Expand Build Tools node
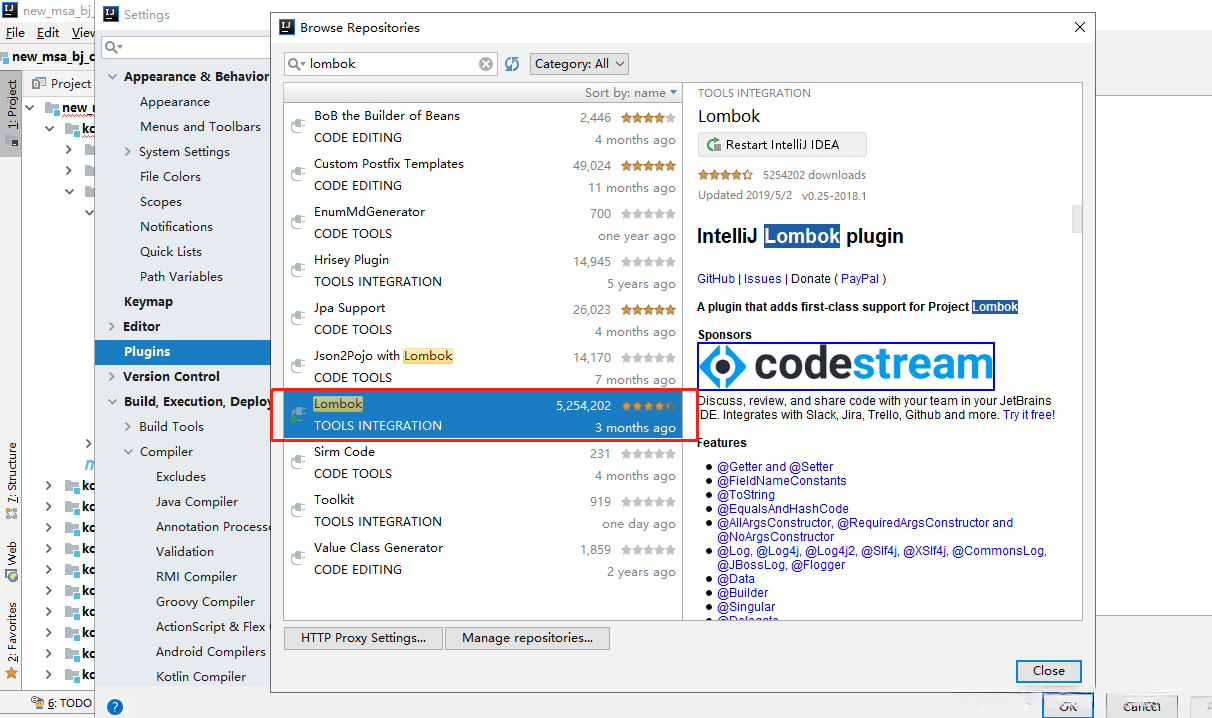The height and width of the screenshot is (718, 1212). [x=128, y=427]
